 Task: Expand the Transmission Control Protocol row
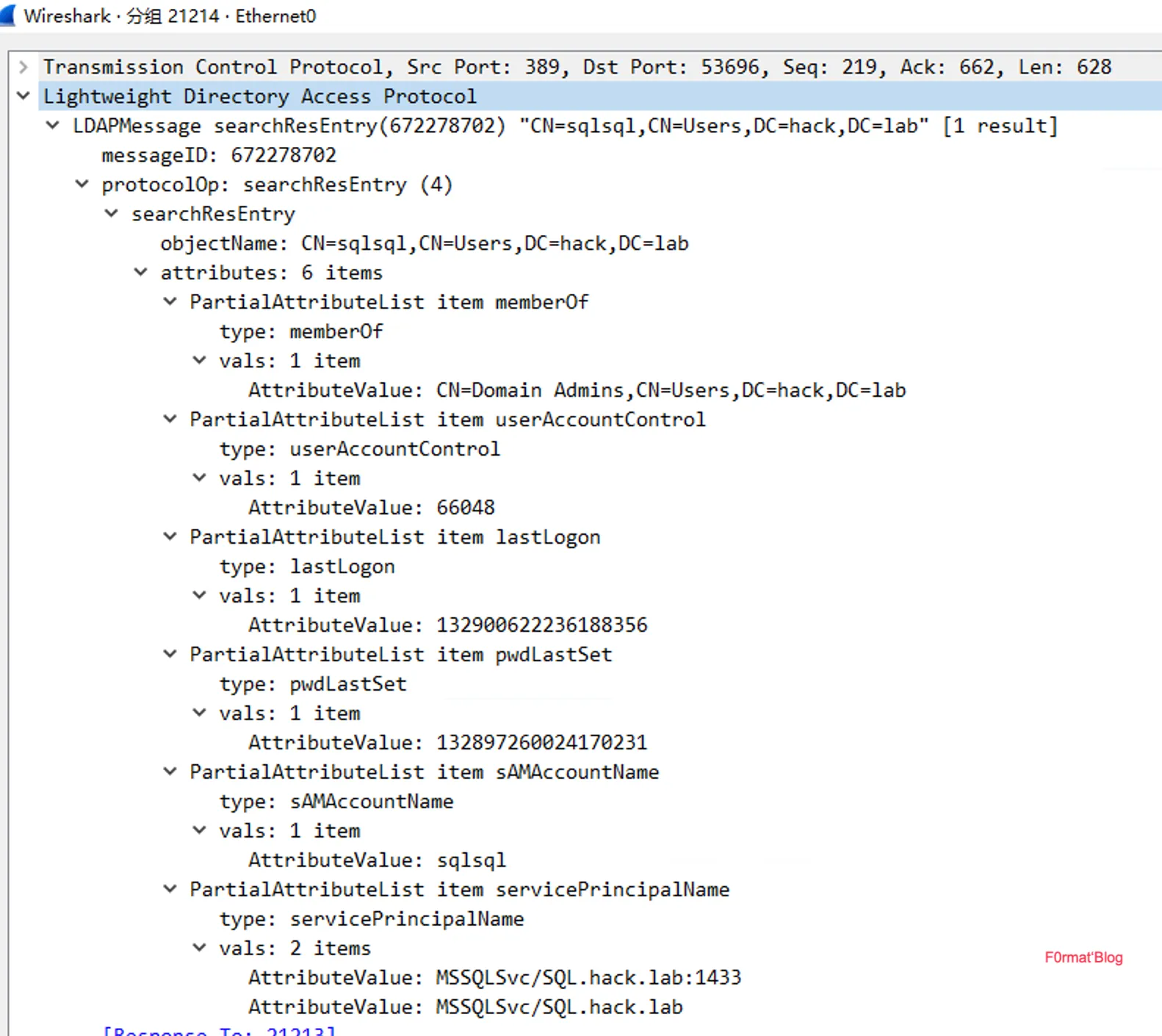[24, 68]
